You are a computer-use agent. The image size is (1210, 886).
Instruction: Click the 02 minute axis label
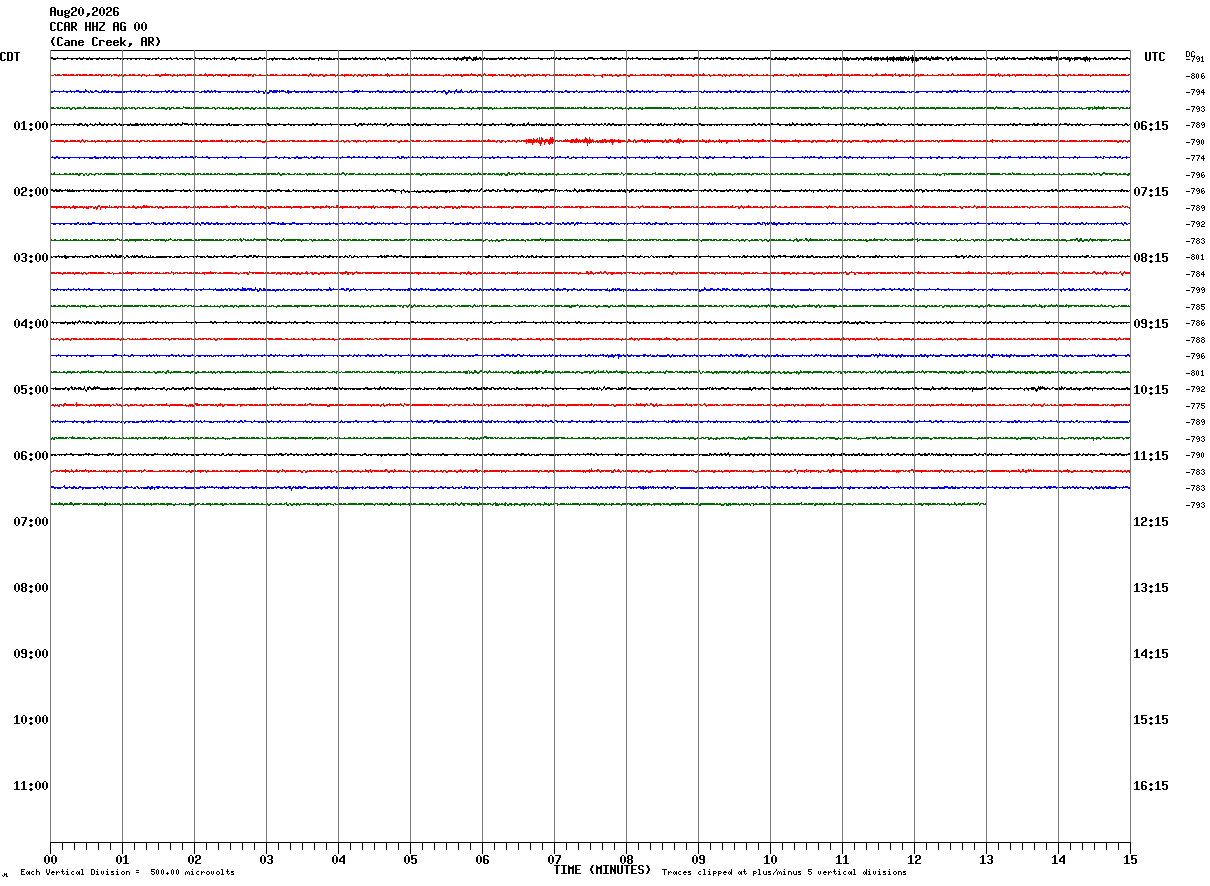tap(194, 860)
